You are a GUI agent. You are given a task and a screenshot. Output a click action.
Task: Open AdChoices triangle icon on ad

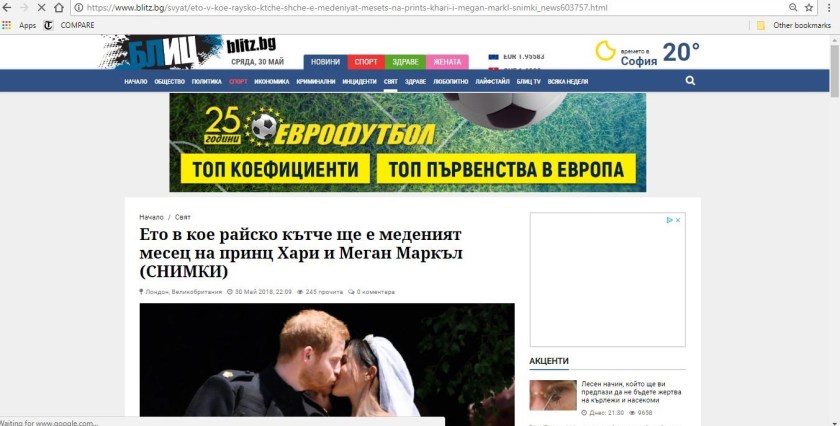point(670,220)
